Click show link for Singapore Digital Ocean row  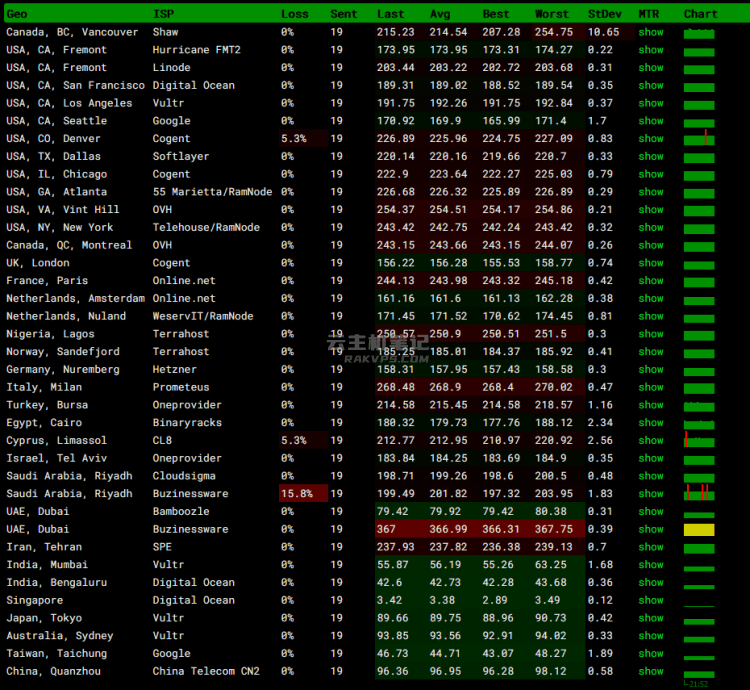click(x=651, y=600)
